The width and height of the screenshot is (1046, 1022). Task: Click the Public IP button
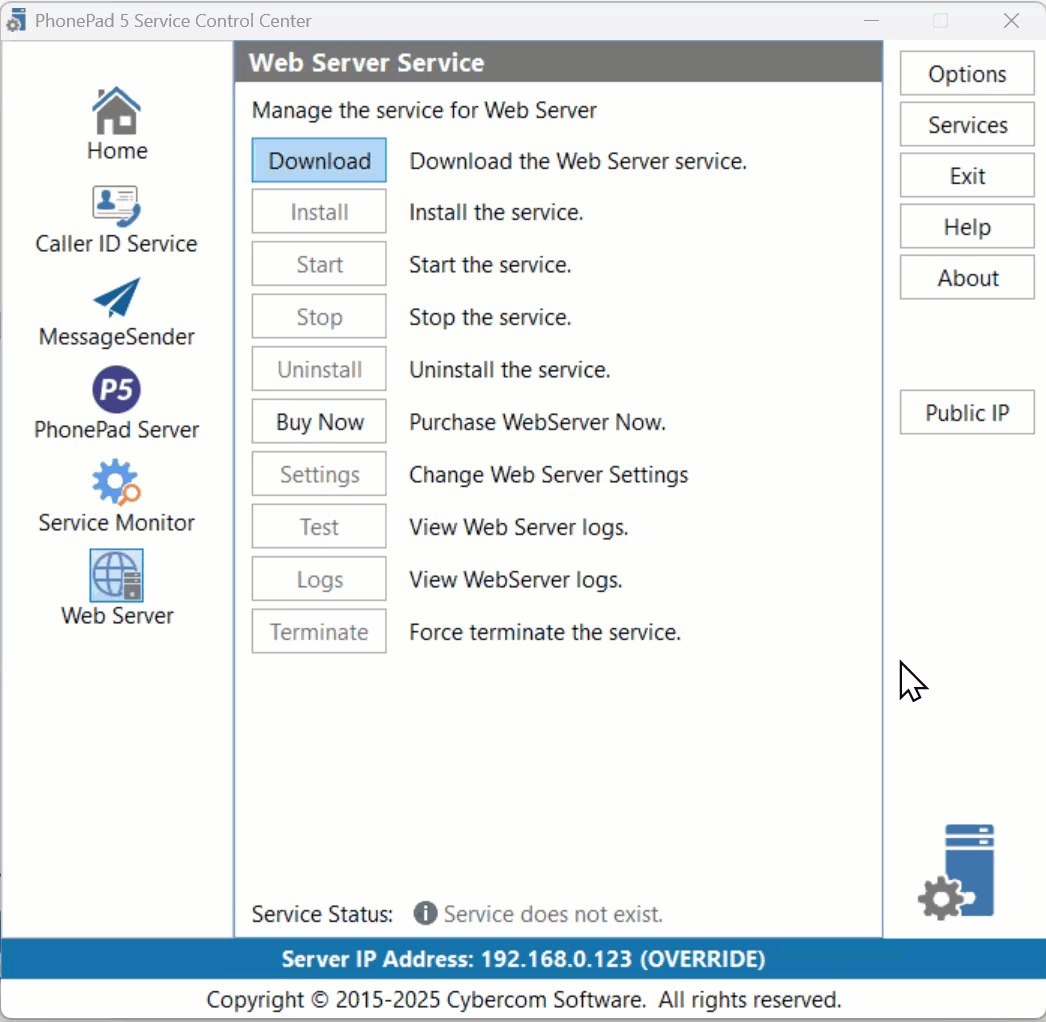(967, 412)
